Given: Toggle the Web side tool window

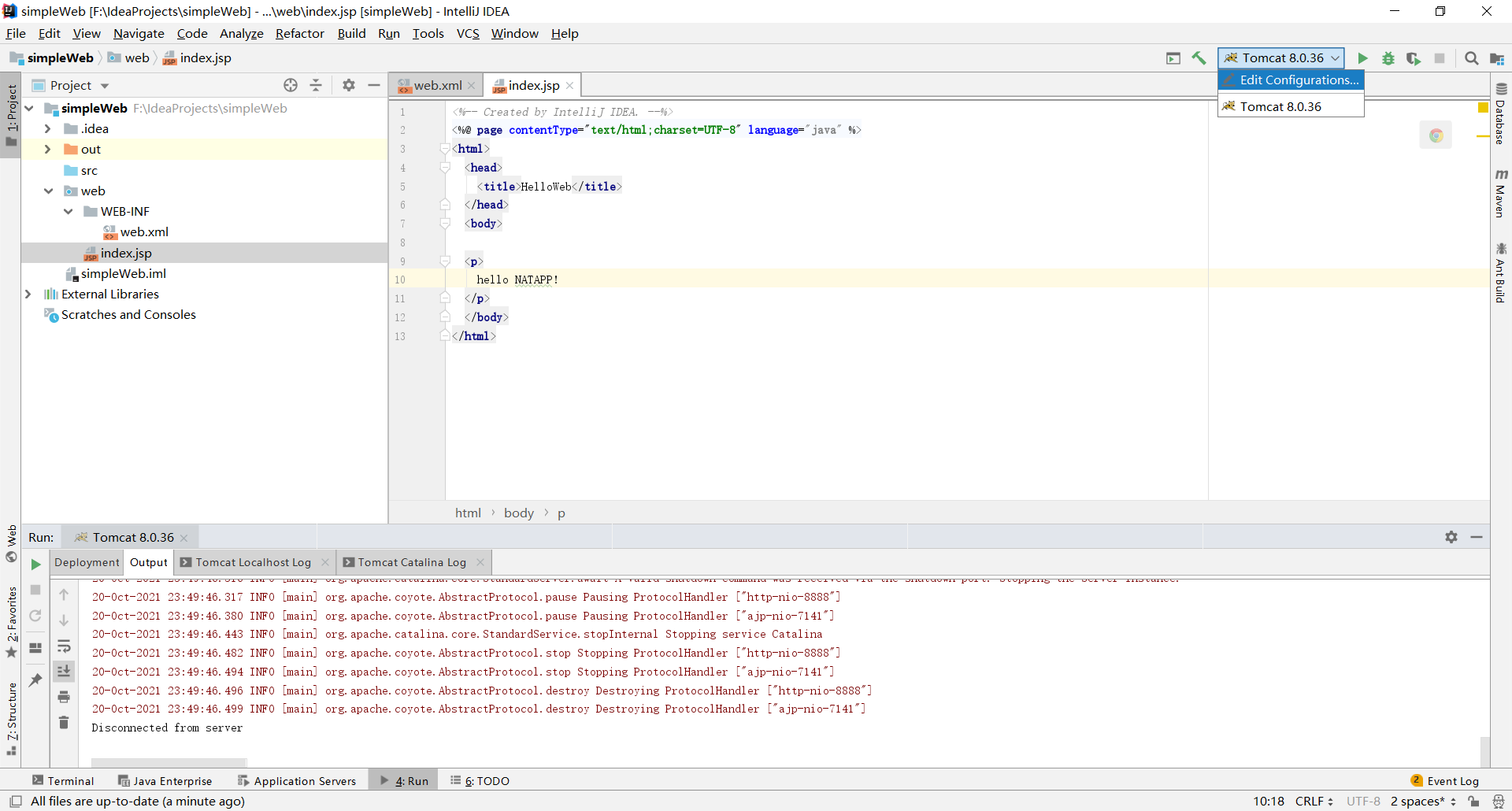Looking at the screenshot, I should click(11, 543).
